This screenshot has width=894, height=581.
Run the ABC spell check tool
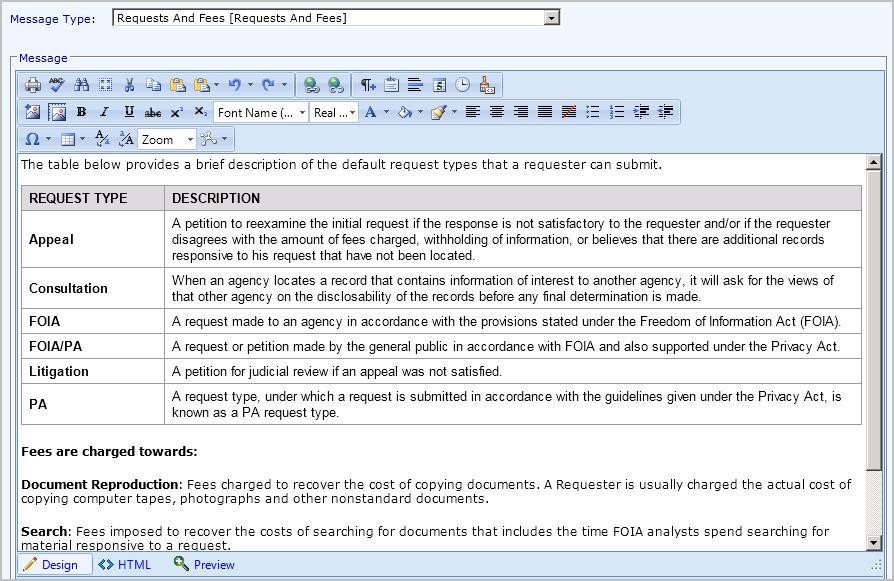click(56, 85)
